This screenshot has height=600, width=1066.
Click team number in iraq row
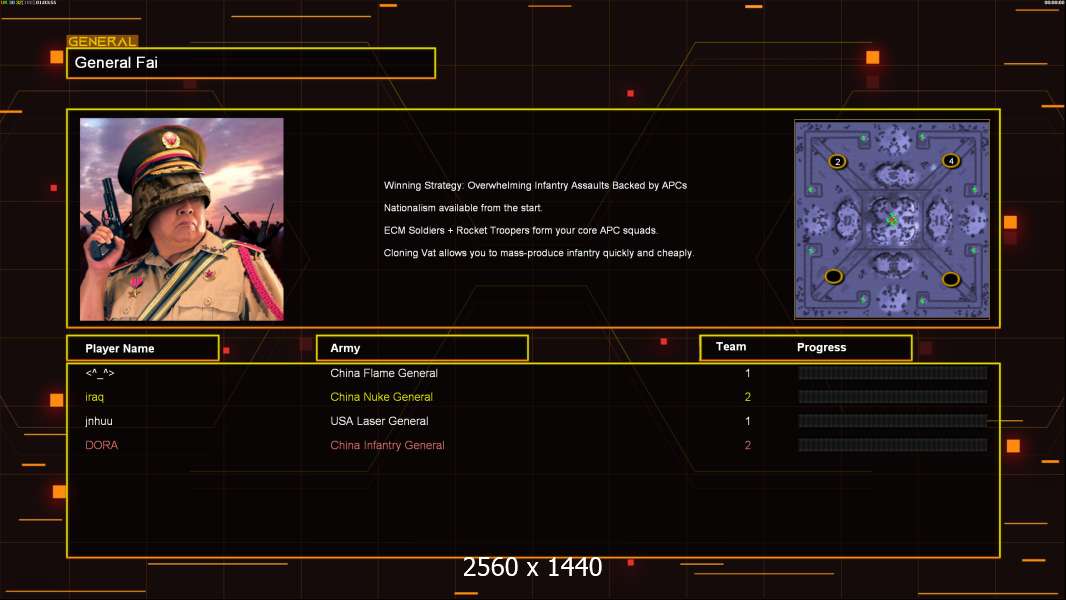(x=748, y=397)
